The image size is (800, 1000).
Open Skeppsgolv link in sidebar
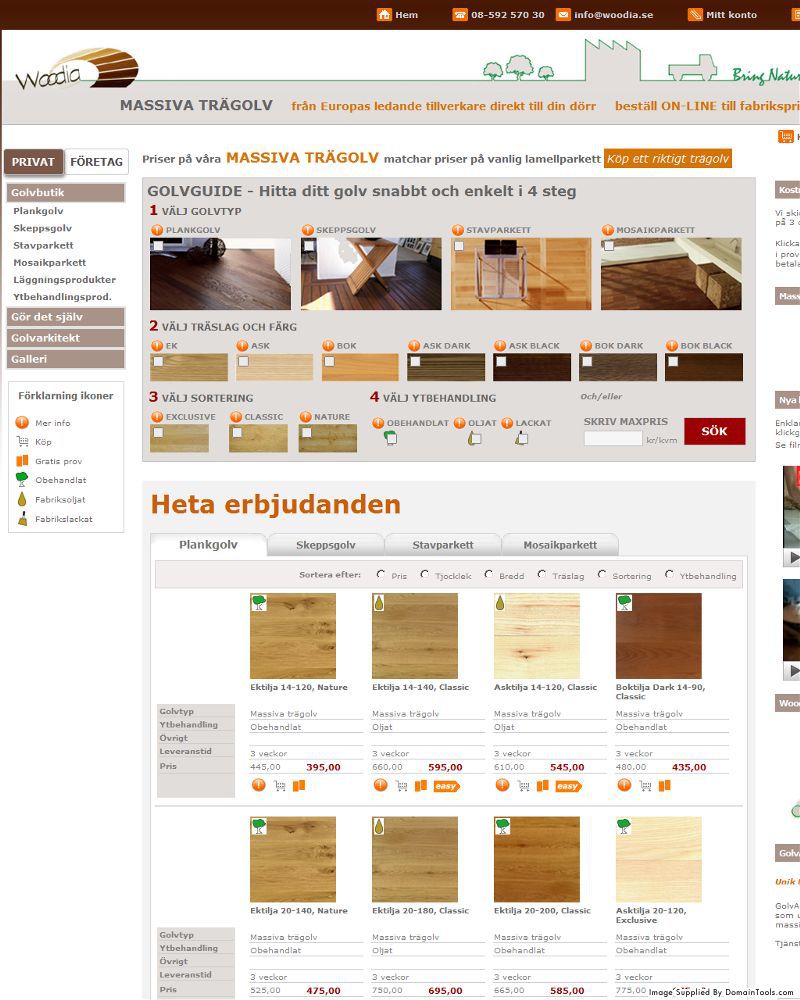(43, 228)
